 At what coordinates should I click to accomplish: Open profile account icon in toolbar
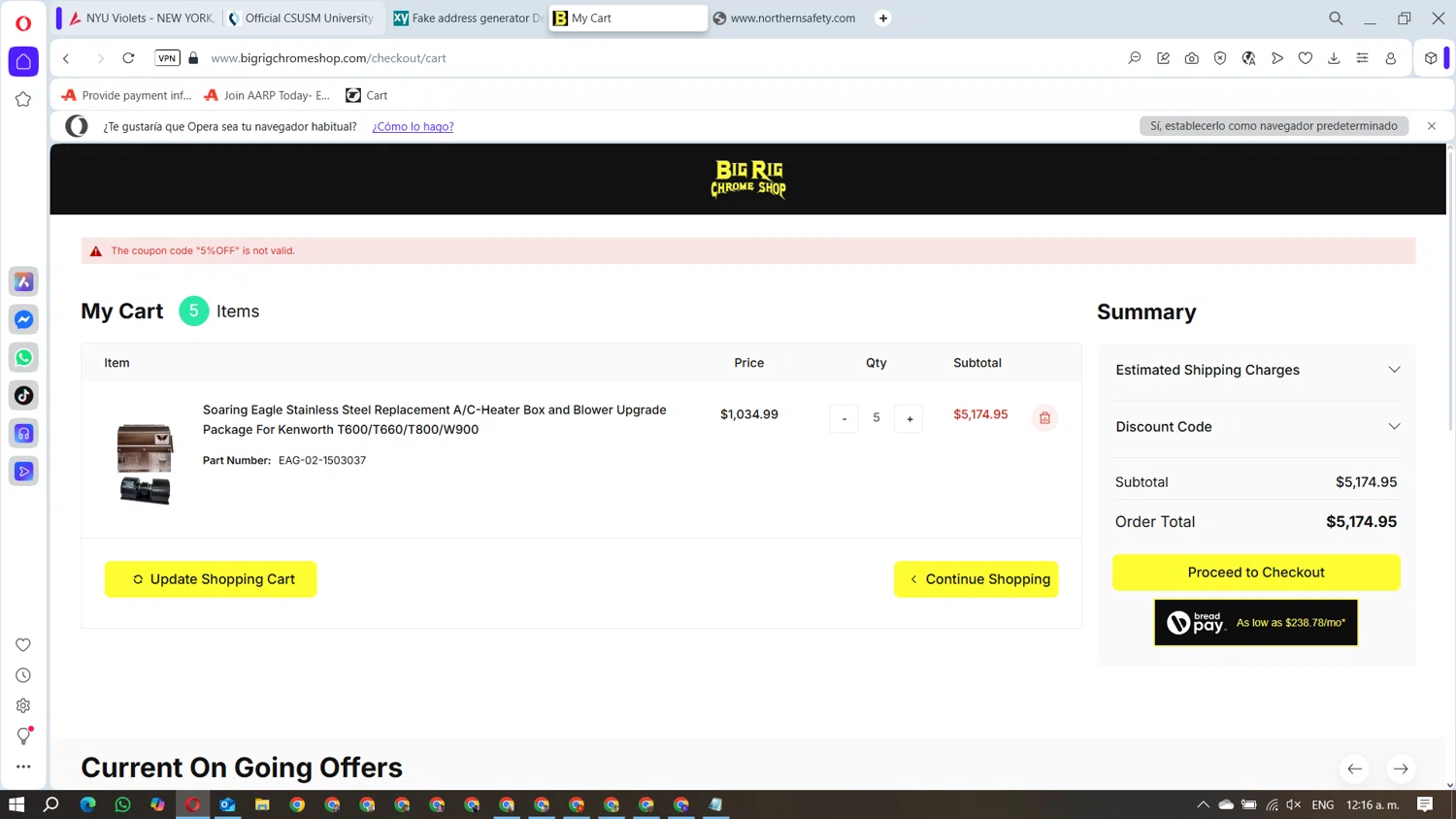pos(1390,58)
